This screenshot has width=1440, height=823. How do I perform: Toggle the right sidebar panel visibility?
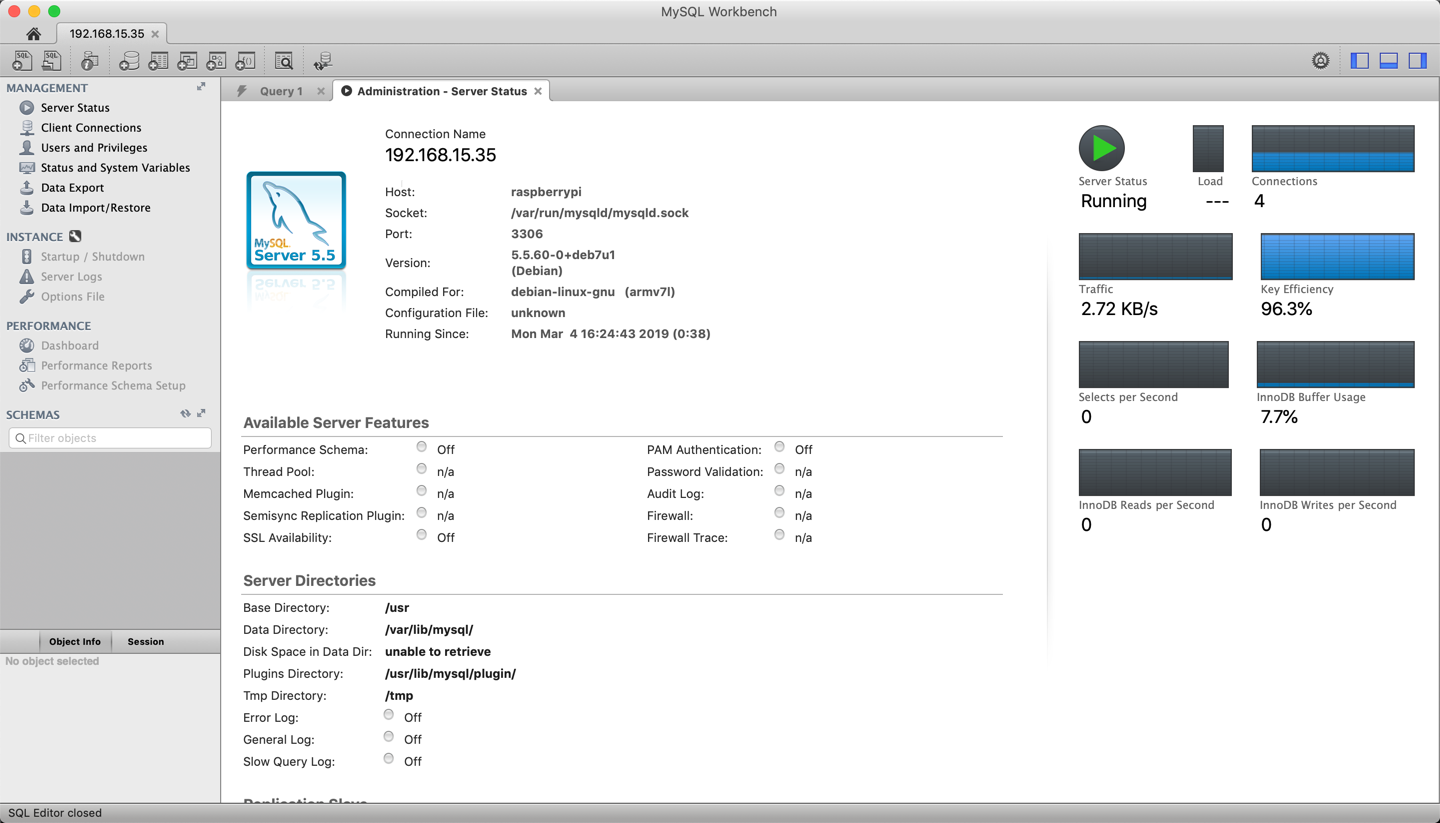point(1417,61)
